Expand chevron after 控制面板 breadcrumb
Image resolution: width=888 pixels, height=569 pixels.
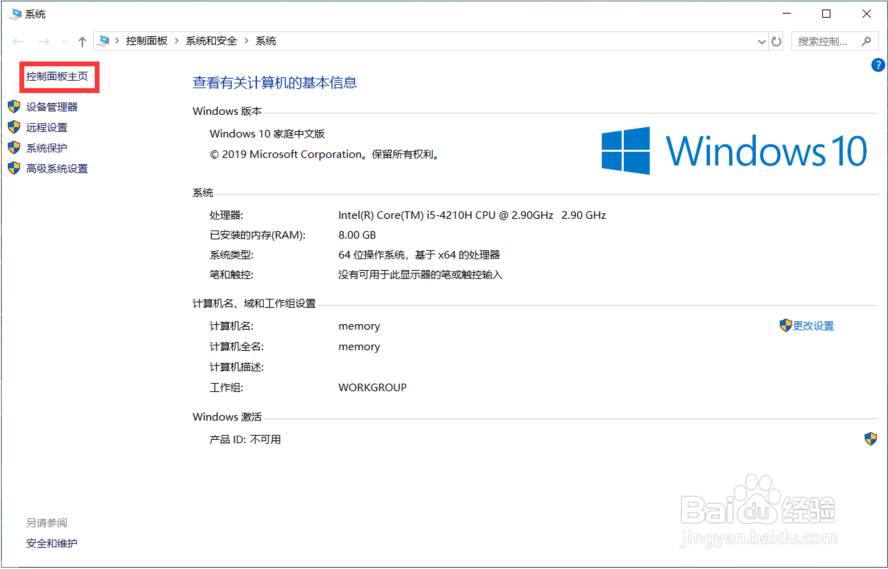point(177,41)
